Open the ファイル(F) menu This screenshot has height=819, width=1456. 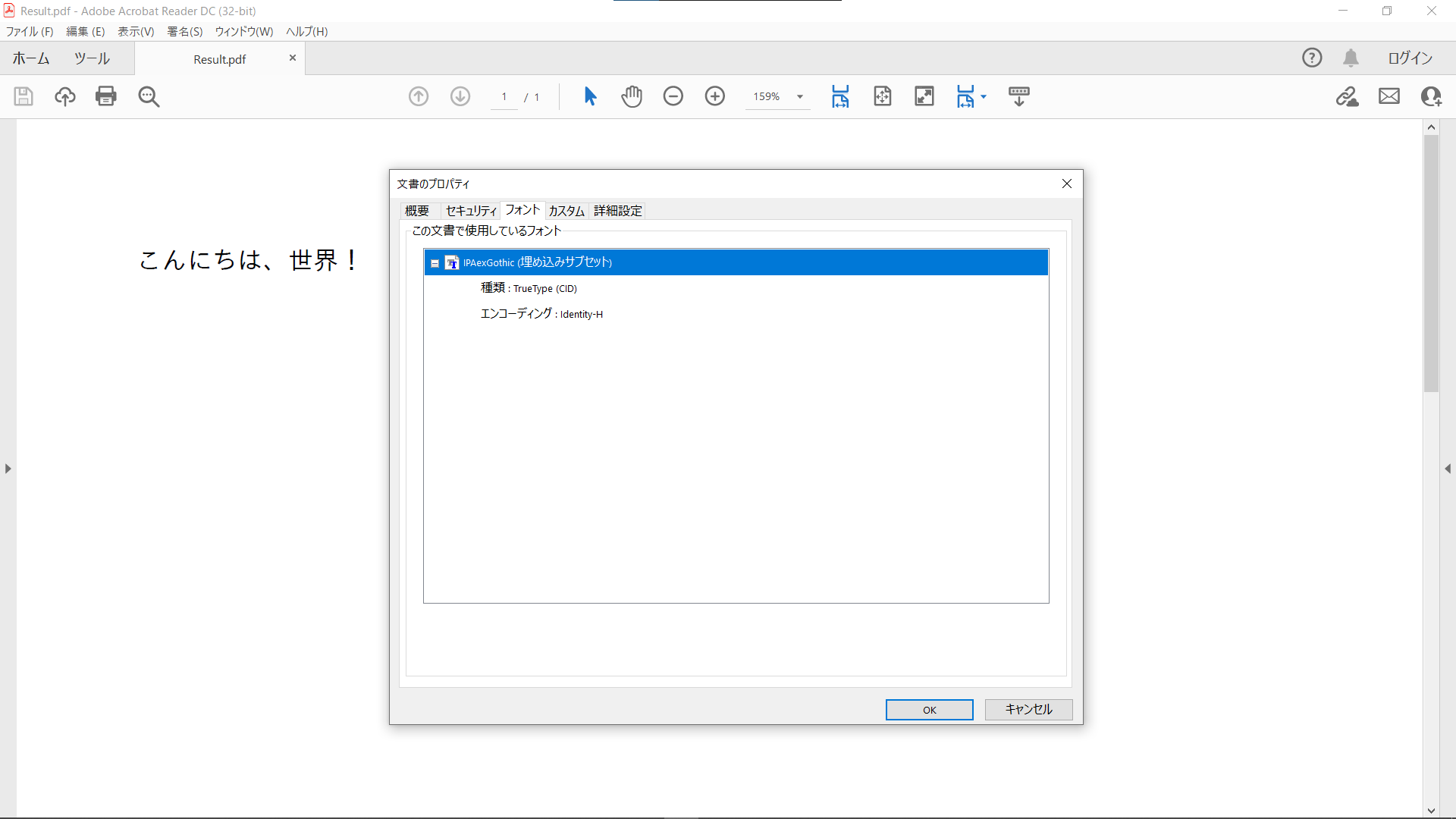point(30,31)
